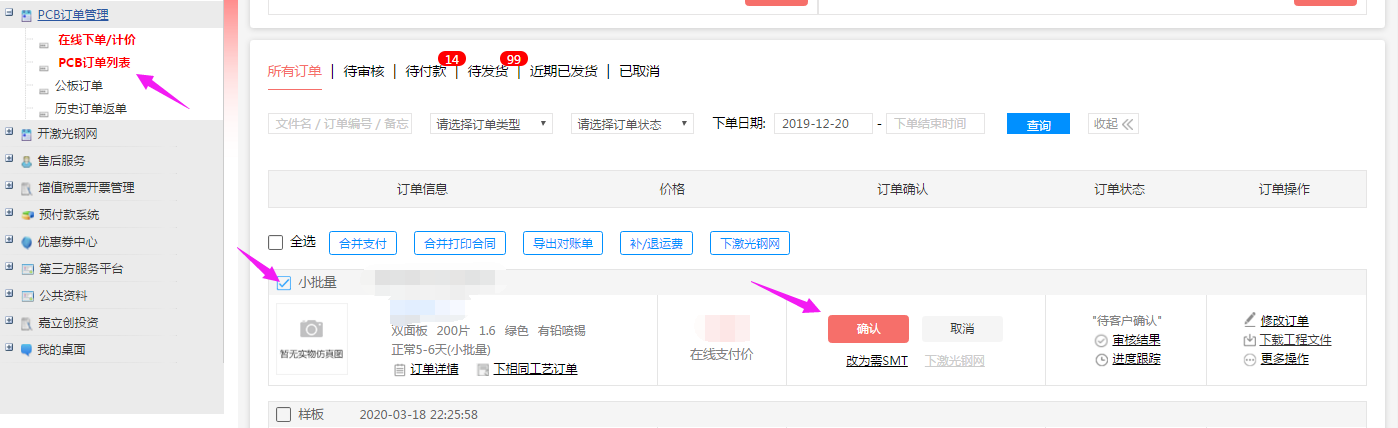Click the ellipsis icon beside 更多操作
The height and width of the screenshot is (428, 1398).
pos(1249,359)
